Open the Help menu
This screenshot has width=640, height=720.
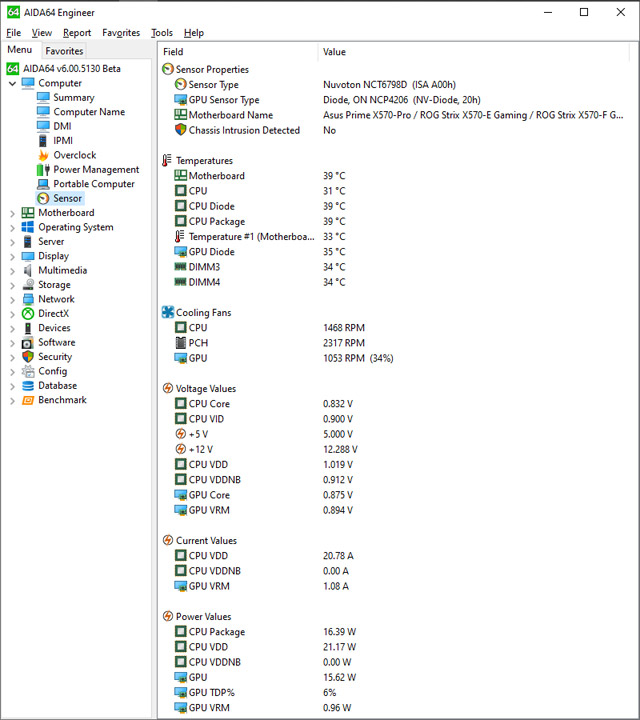(194, 33)
